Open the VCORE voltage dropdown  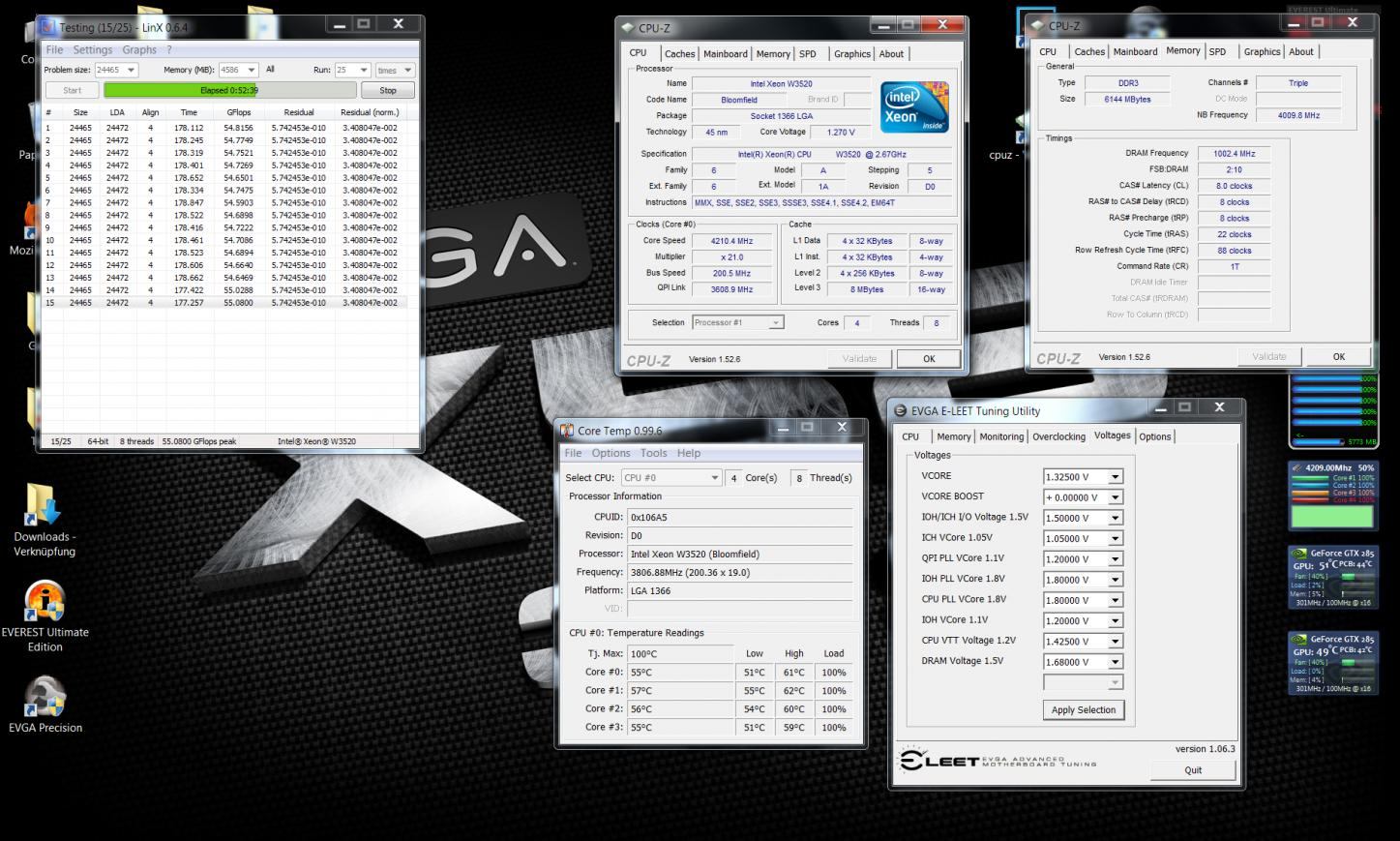click(1115, 476)
